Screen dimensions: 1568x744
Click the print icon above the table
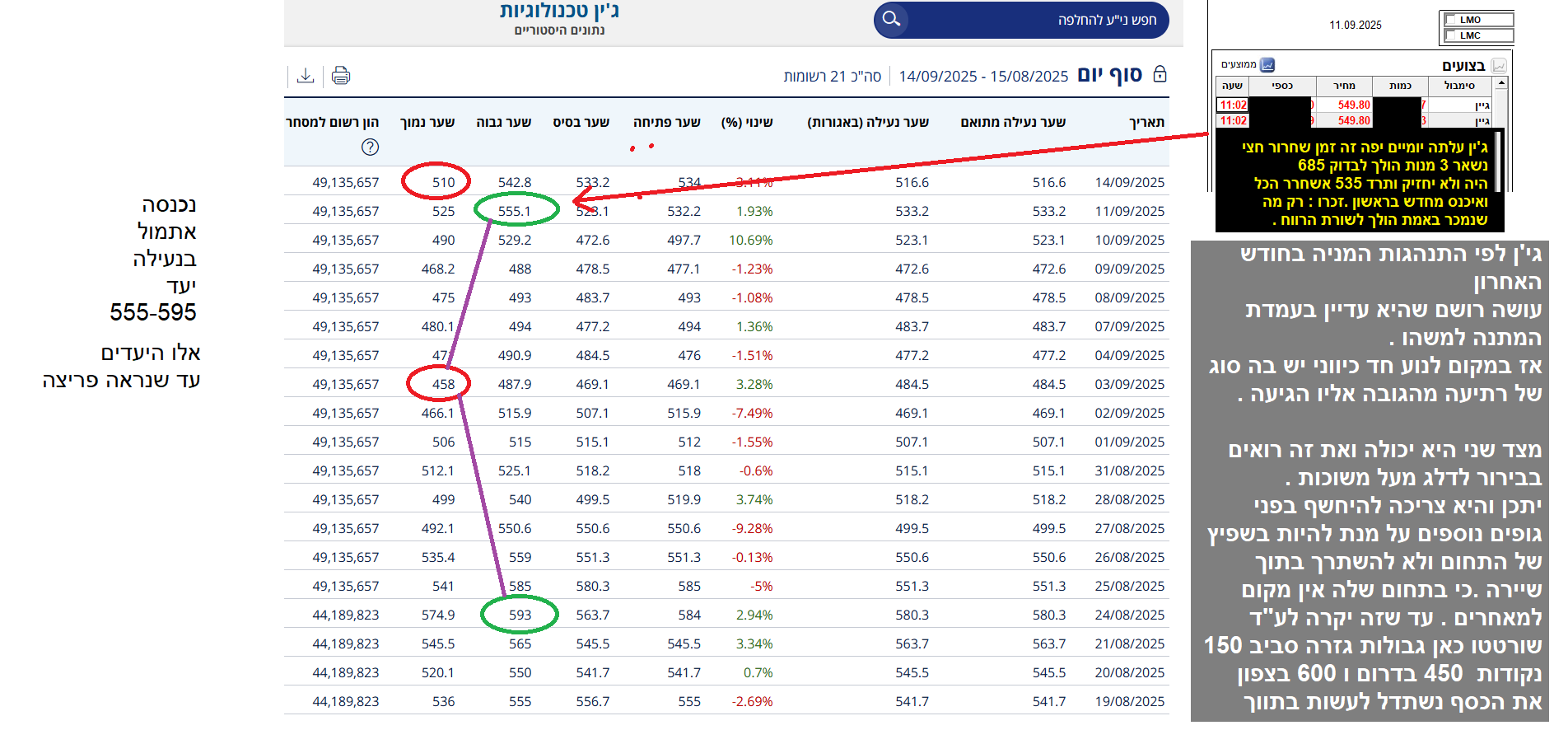click(x=341, y=76)
